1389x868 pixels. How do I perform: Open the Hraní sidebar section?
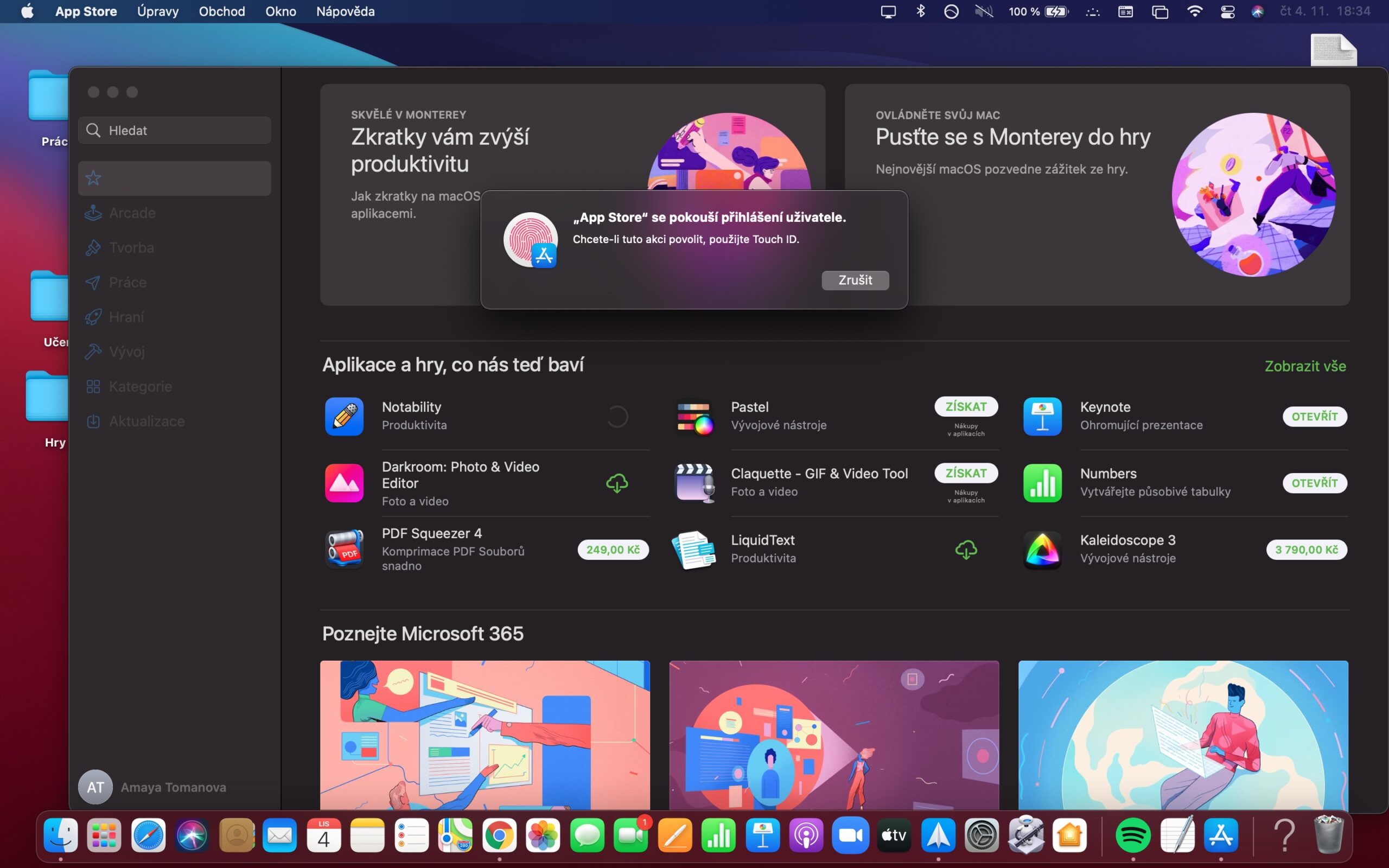point(175,317)
